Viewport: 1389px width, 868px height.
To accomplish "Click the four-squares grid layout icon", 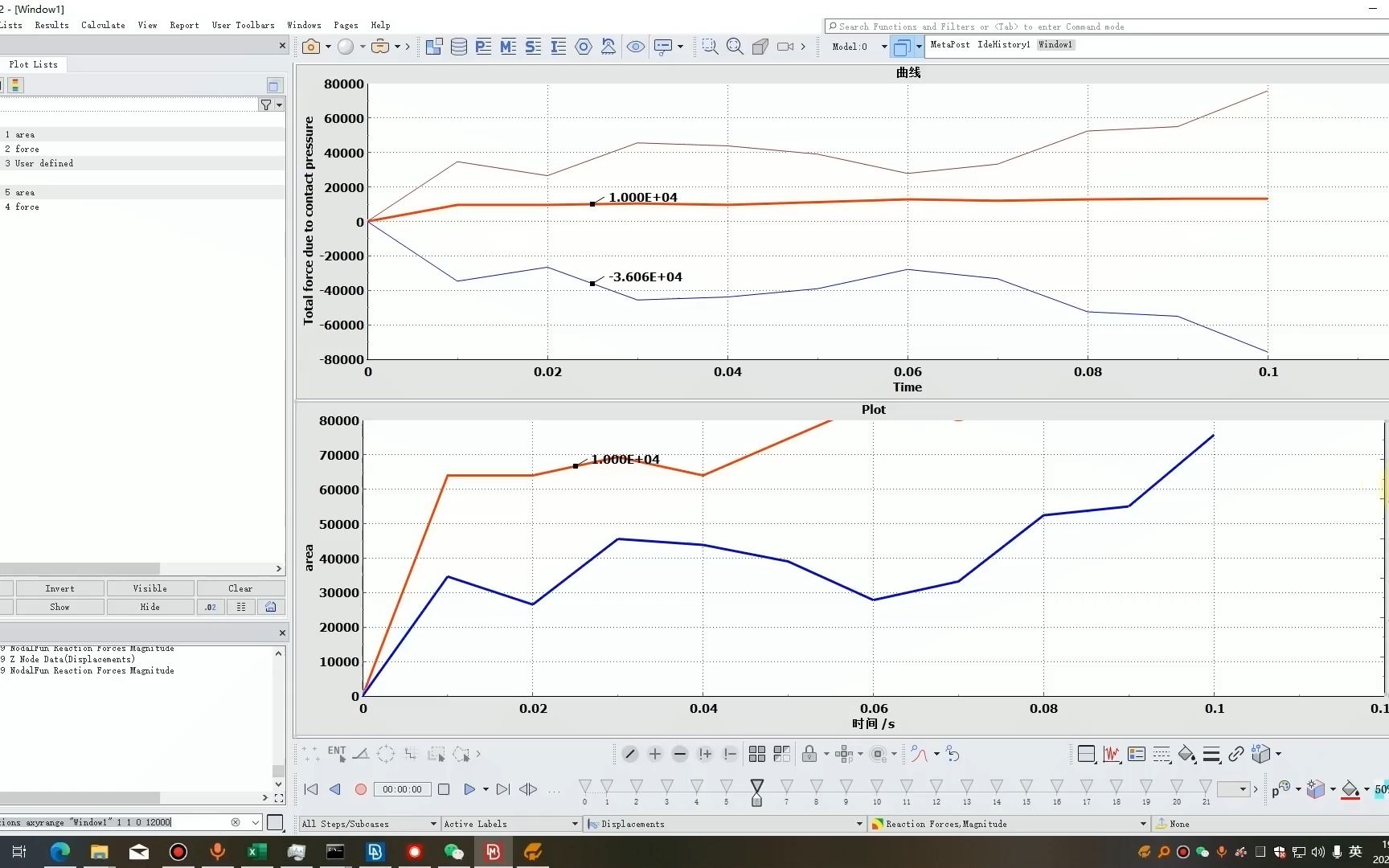I will click(x=757, y=754).
